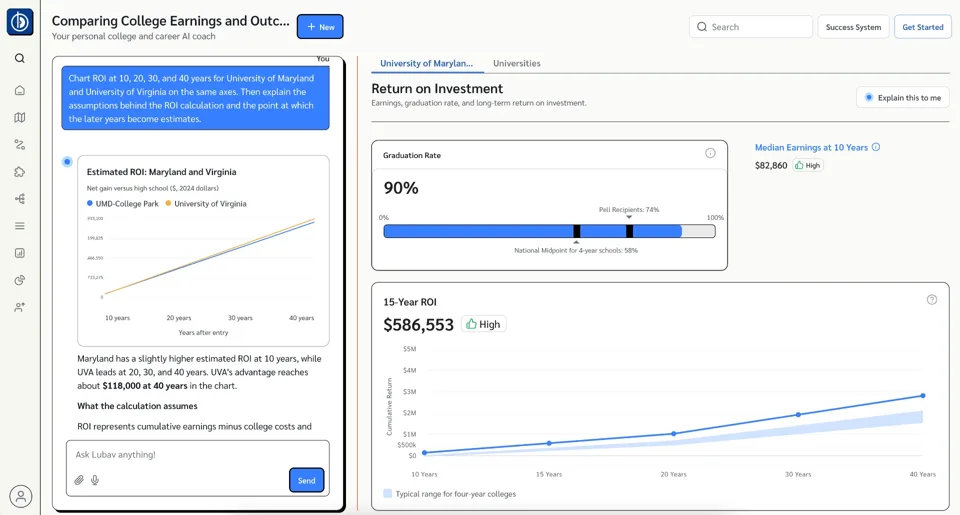Click the 15-Year ROI help question icon

coord(932,299)
